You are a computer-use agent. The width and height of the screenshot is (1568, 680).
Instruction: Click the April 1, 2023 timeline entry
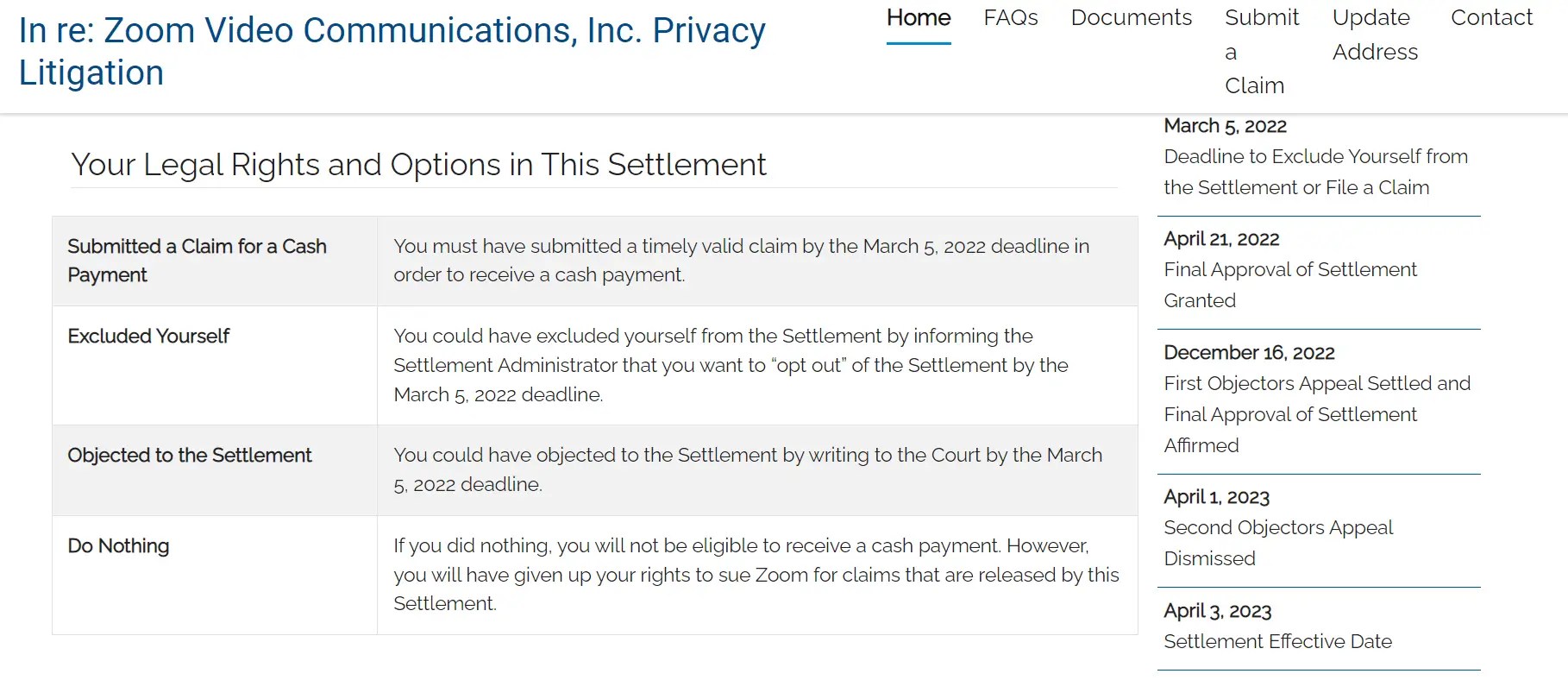tap(1216, 497)
